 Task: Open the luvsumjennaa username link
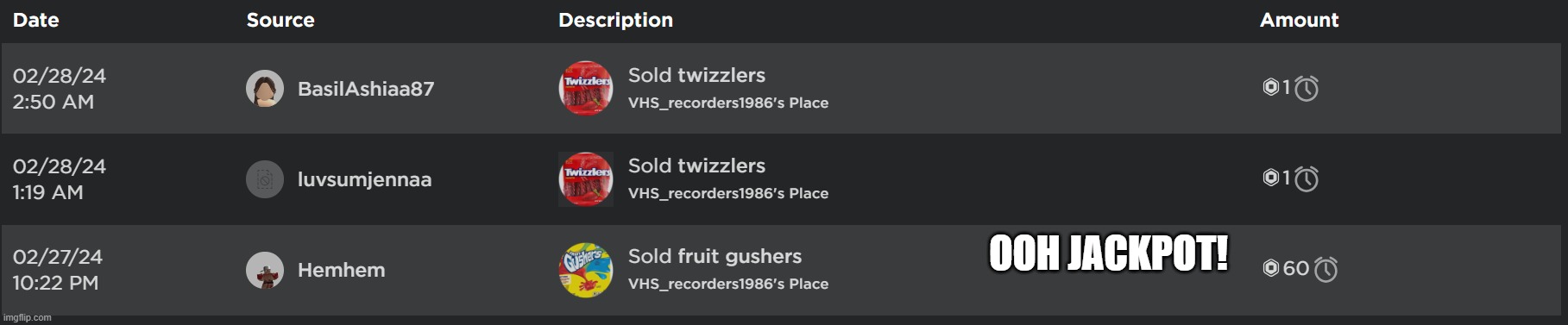(x=364, y=179)
